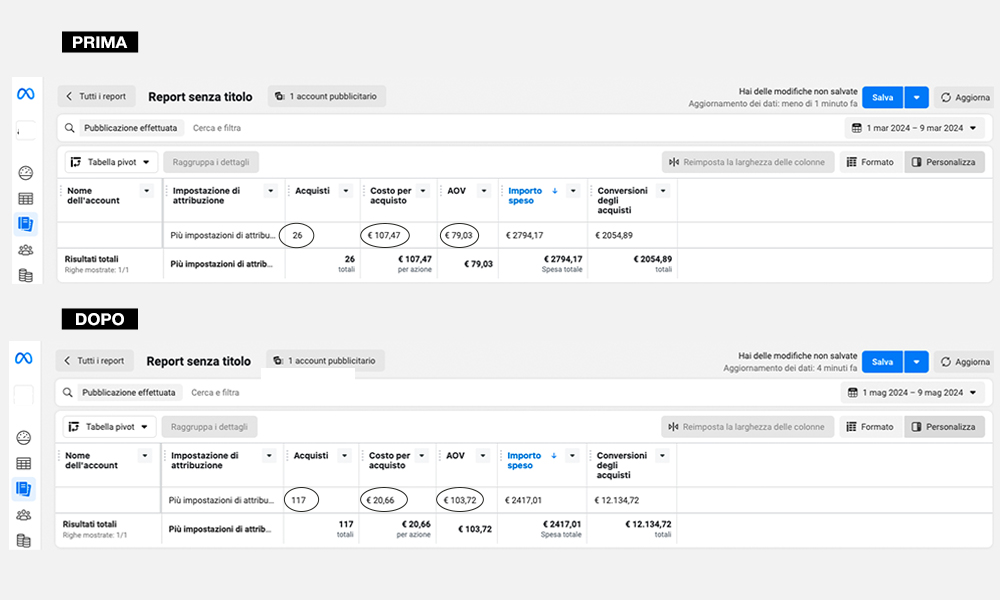Click 1 account pubblicitario in DOPO report
This screenshot has height=600, width=1000.
325,361
